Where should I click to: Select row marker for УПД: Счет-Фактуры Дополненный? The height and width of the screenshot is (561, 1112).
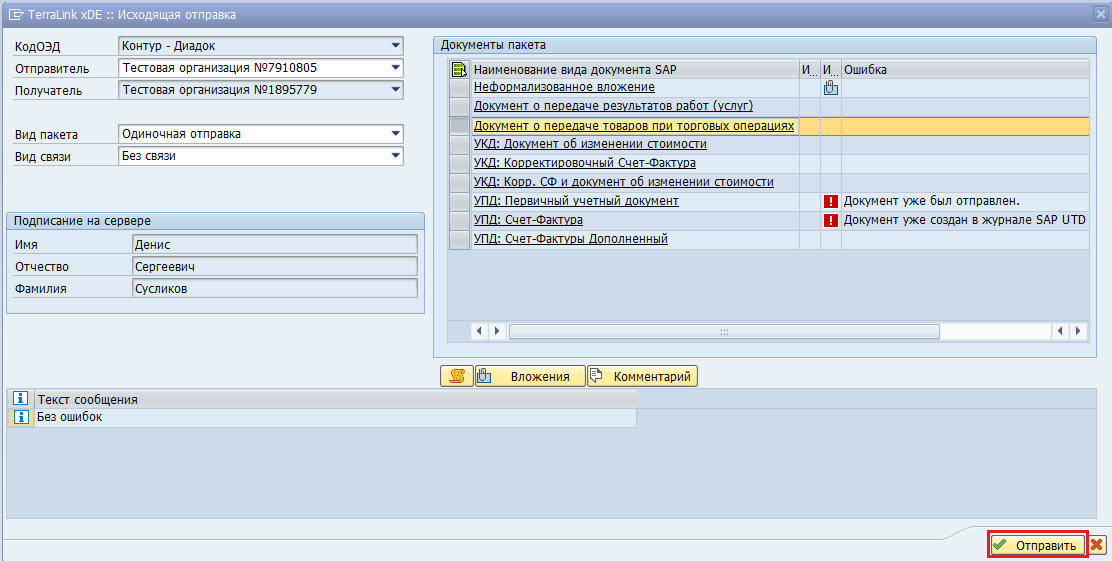click(458, 239)
